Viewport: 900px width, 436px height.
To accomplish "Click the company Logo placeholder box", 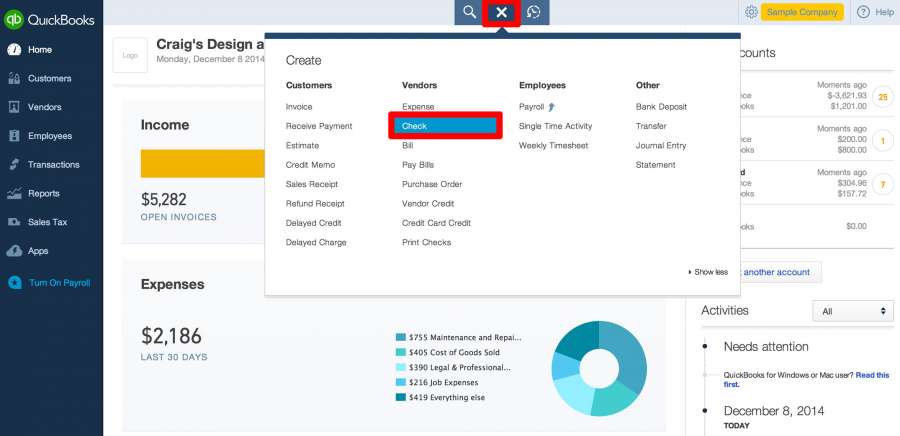I will click(130, 56).
